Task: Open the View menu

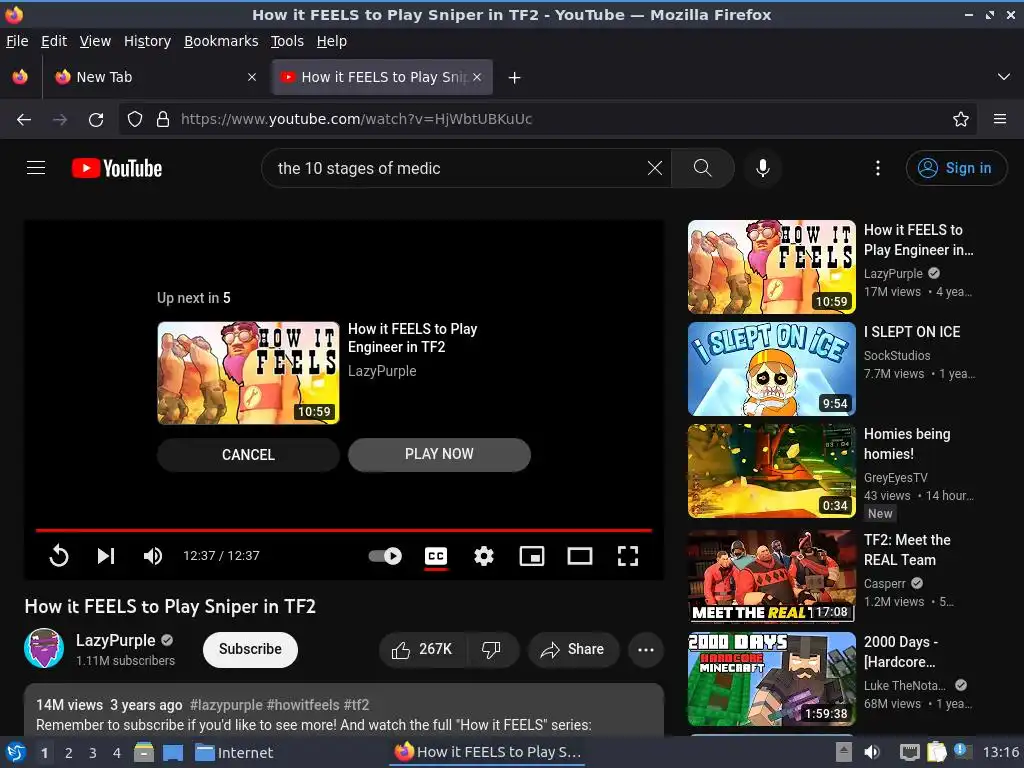Action: tap(95, 41)
